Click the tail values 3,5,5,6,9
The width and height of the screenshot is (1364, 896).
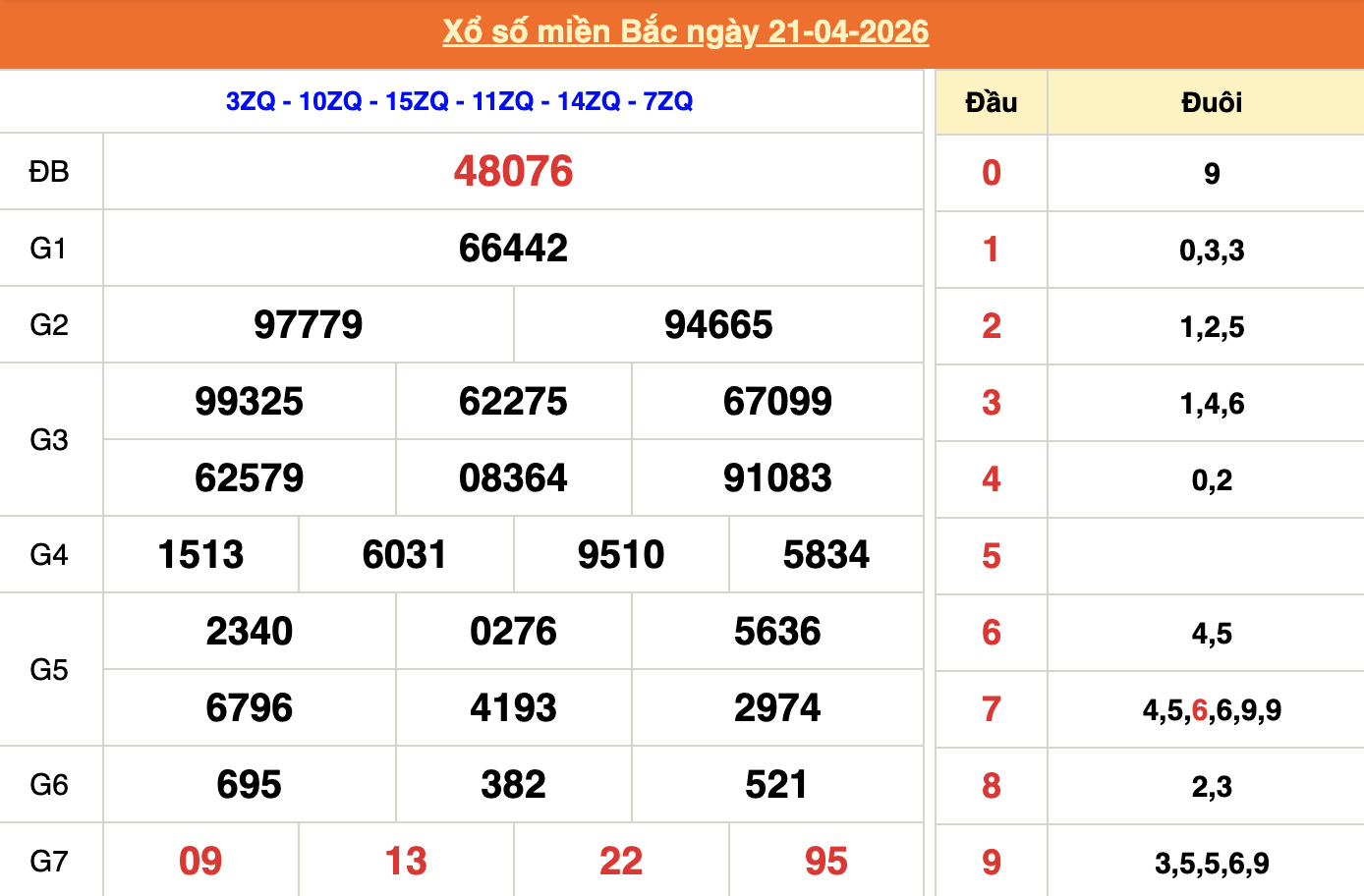tap(1212, 864)
